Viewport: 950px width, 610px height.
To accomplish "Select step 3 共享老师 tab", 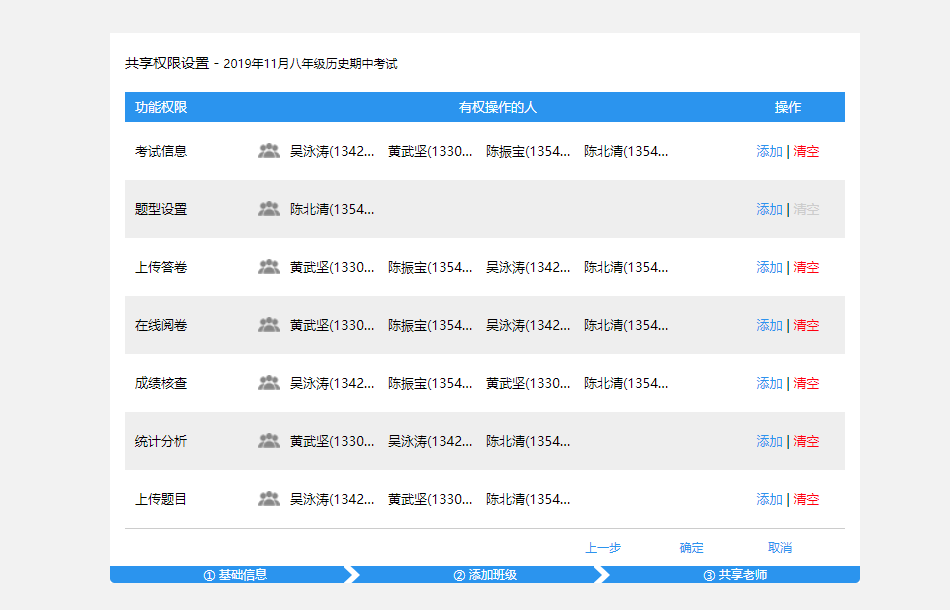I will [x=735, y=575].
